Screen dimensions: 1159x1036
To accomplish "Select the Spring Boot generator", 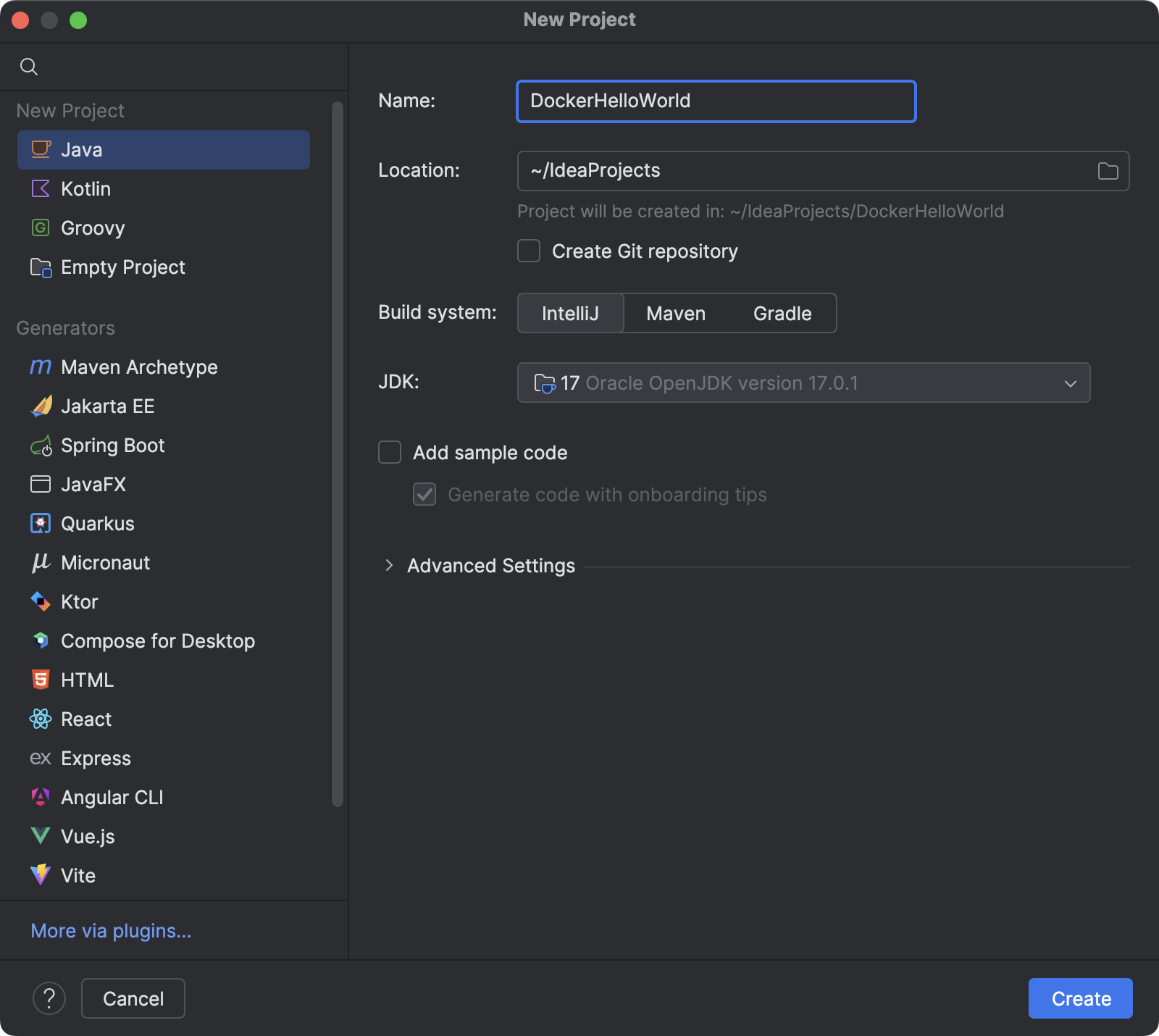I will 113,445.
